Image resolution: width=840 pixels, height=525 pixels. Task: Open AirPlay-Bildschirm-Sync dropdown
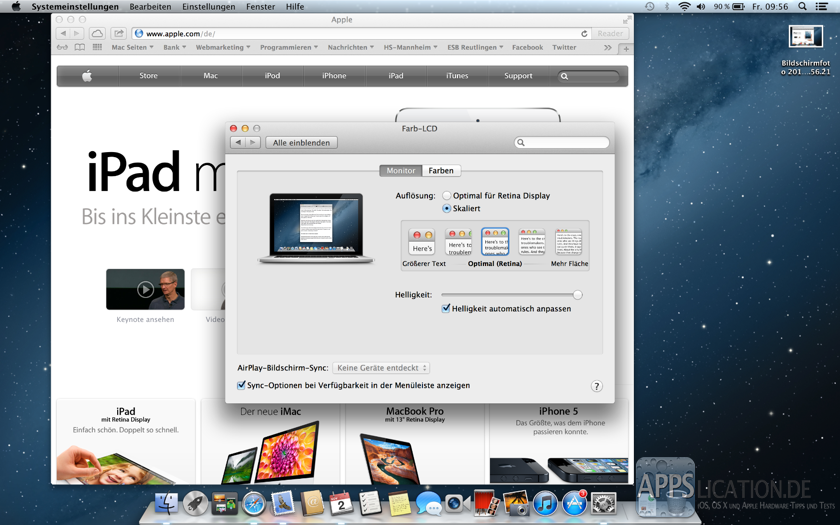381,368
